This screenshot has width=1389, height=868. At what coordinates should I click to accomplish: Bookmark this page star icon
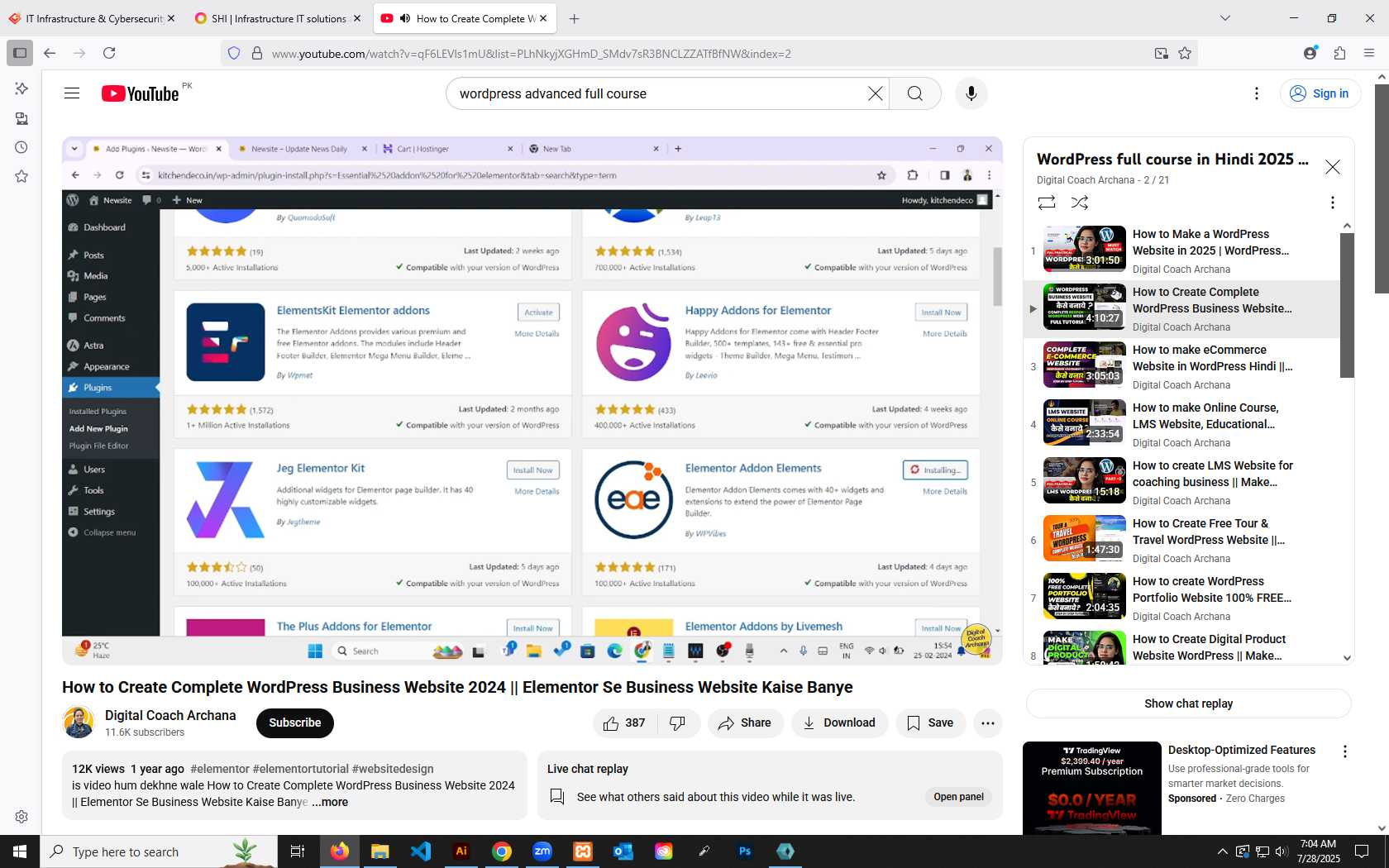coord(1185,53)
